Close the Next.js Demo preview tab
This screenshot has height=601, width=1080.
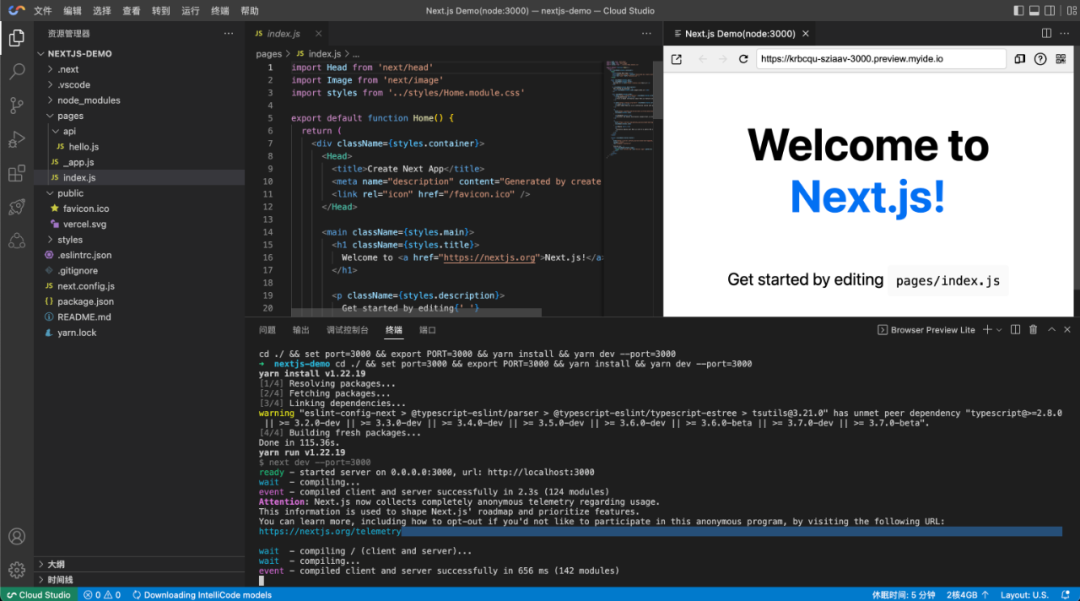coord(805,33)
